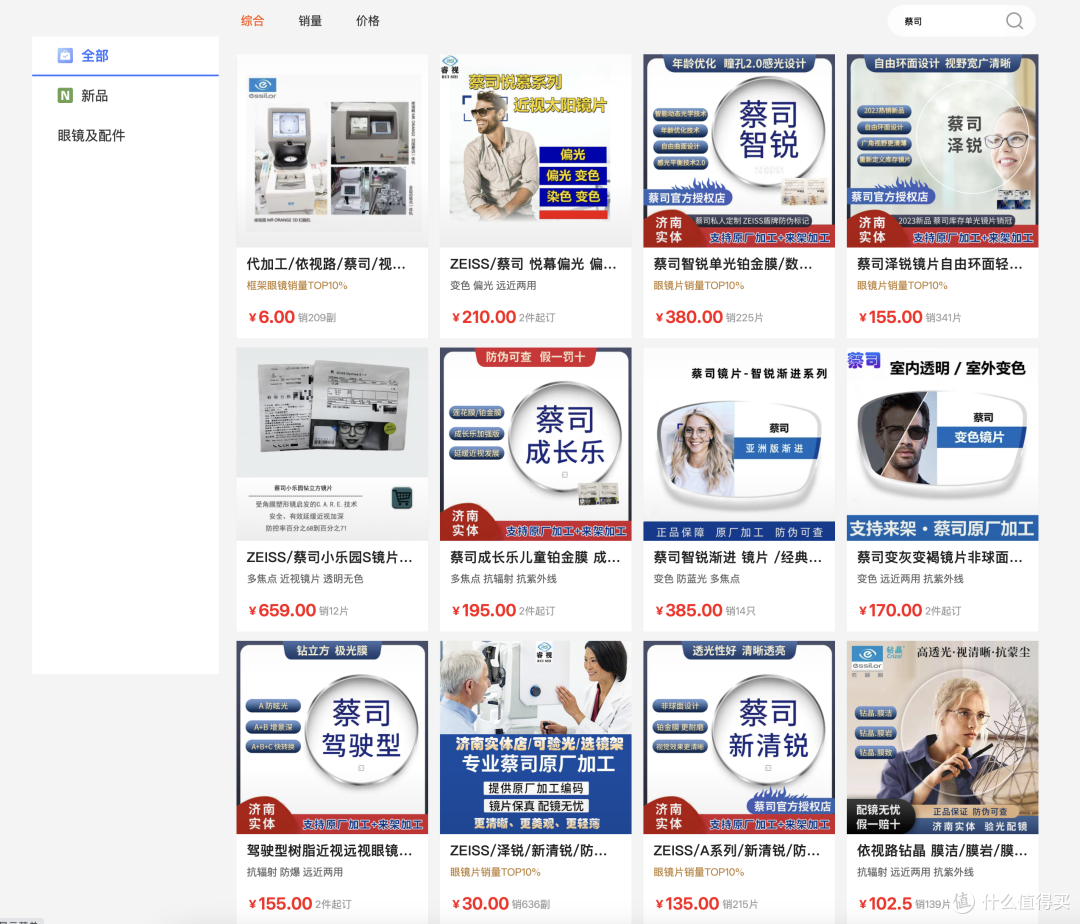Click the ¥385.00 price
Screen dimensions: 1080x924
689,611
